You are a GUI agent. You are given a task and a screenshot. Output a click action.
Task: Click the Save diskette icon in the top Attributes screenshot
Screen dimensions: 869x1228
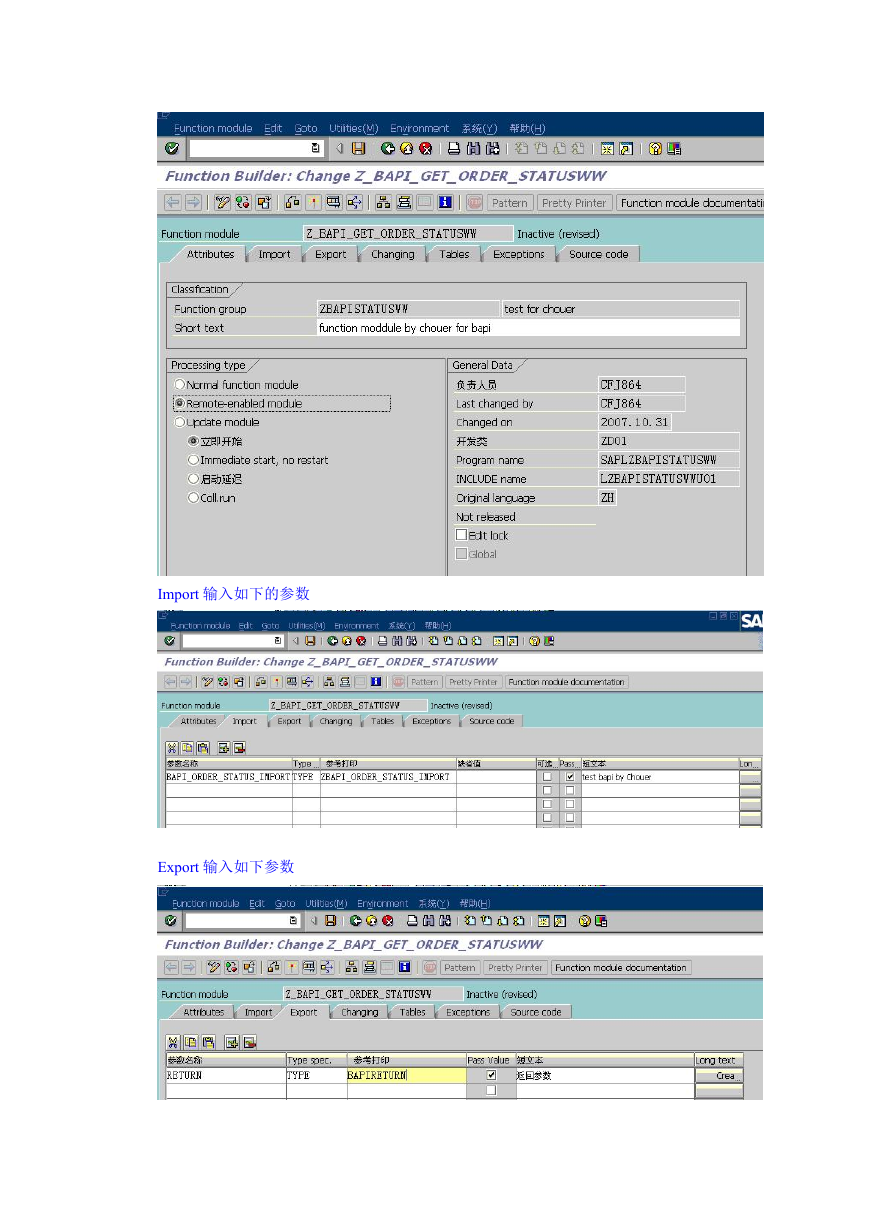[x=357, y=148]
